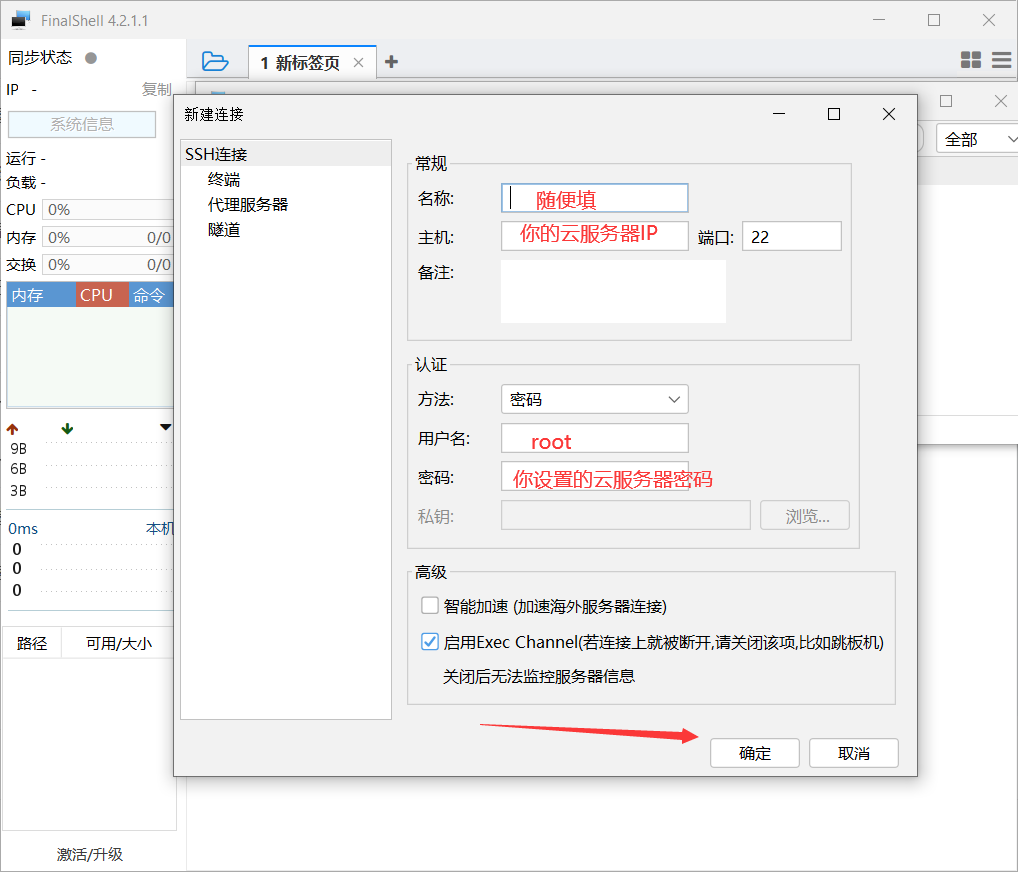Click the 内存 usage progress bar
Viewport: 1018px width, 872px height.
click(x=108, y=238)
